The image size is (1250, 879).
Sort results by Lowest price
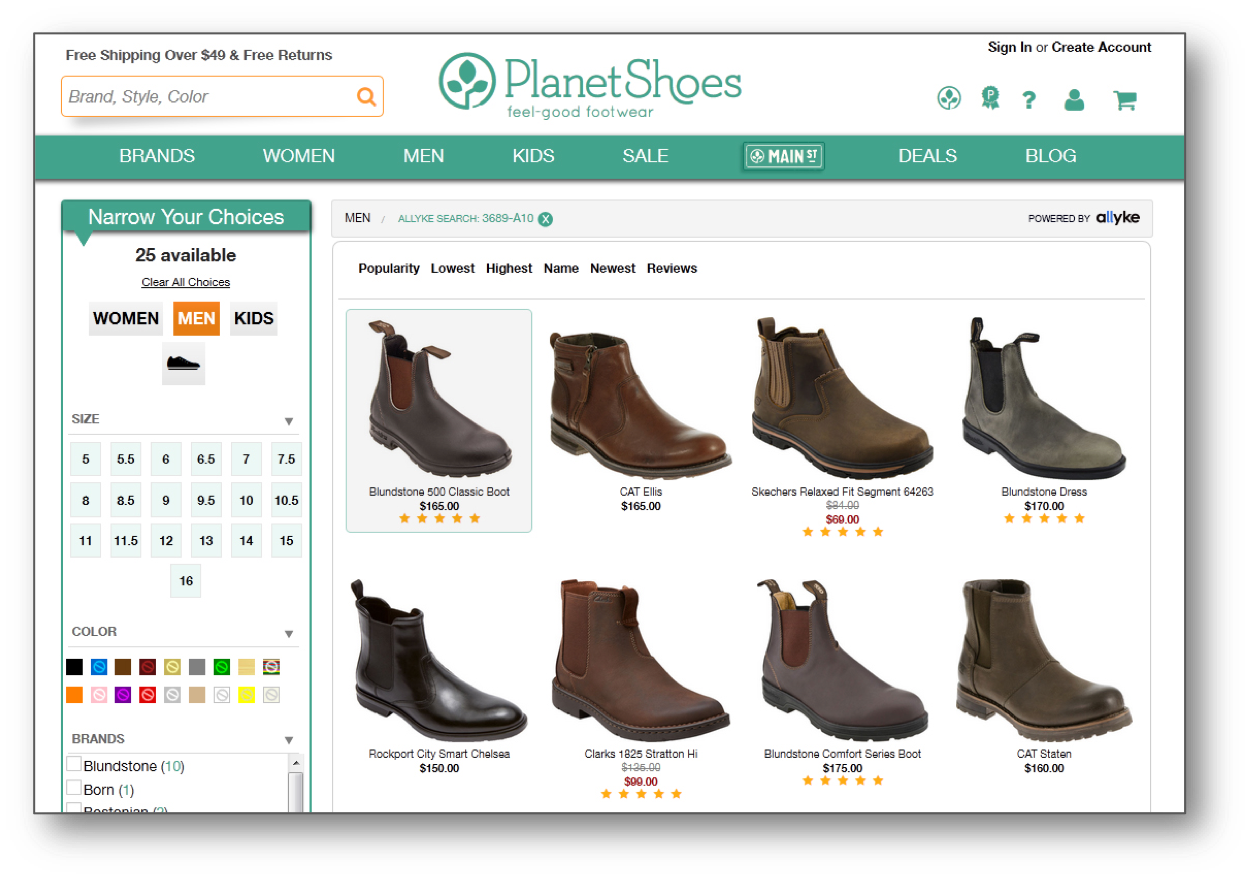coord(453,269)
